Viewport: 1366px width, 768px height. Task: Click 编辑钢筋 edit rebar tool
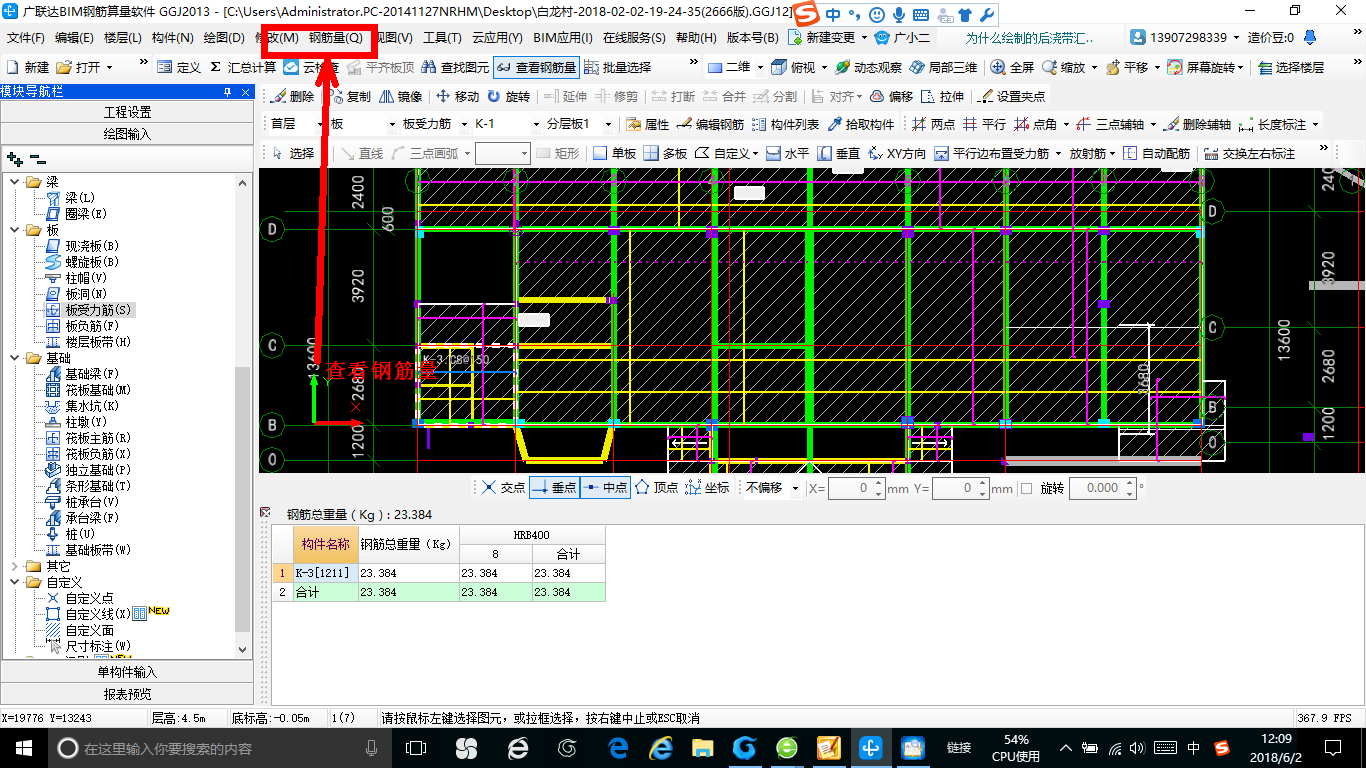coord(710,125)
